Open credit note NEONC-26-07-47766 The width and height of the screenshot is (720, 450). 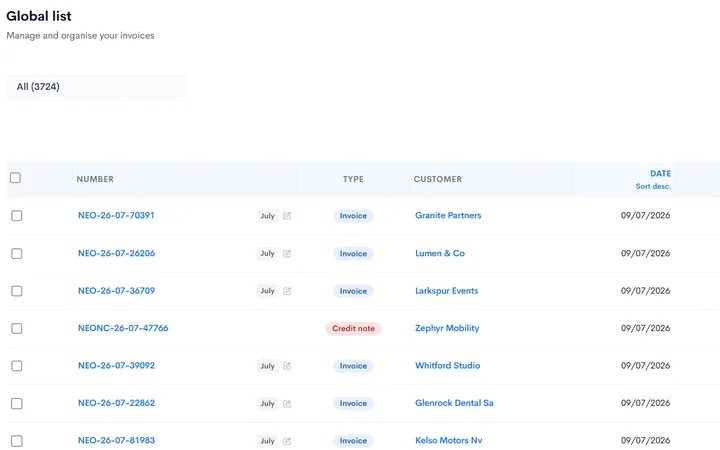(x=123, y=328)
